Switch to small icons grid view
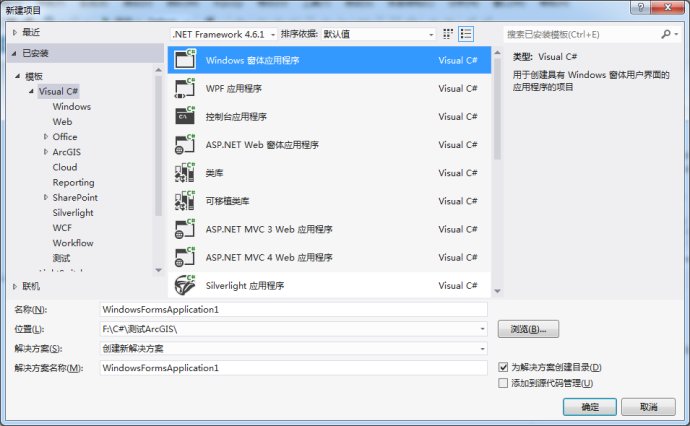The height and width of the screenshot is (426, 690). (x=448, y=34)
